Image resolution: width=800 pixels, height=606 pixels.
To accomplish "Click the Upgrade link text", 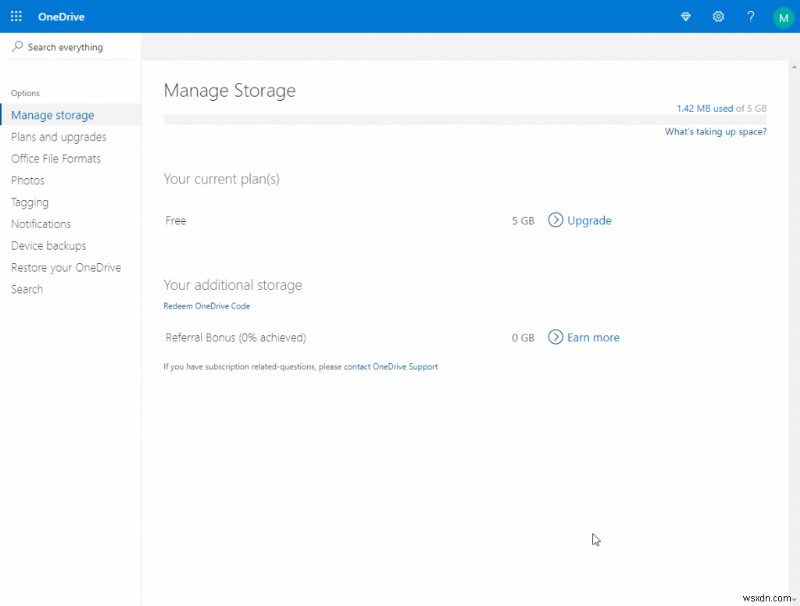I will [589, 220].
